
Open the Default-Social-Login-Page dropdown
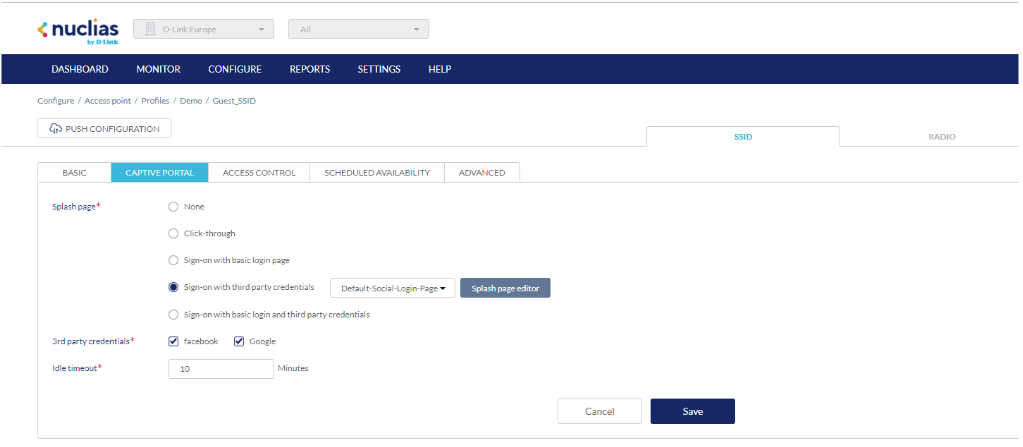(x=392, y=288)
